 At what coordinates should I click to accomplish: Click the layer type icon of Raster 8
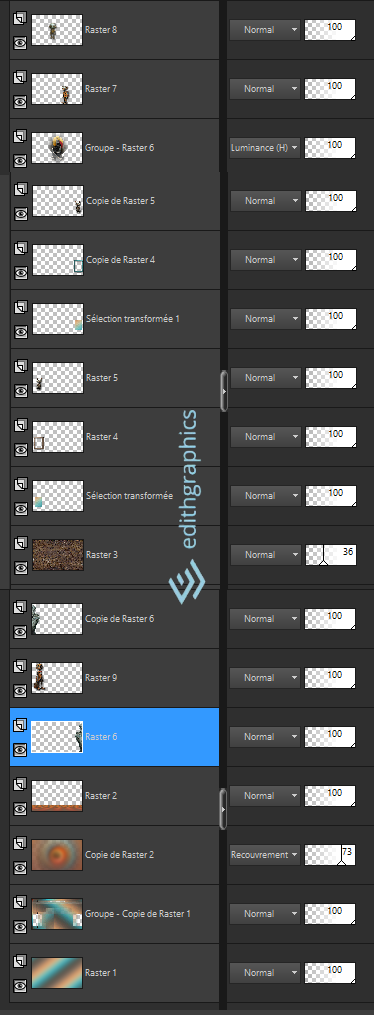[19, 19]
